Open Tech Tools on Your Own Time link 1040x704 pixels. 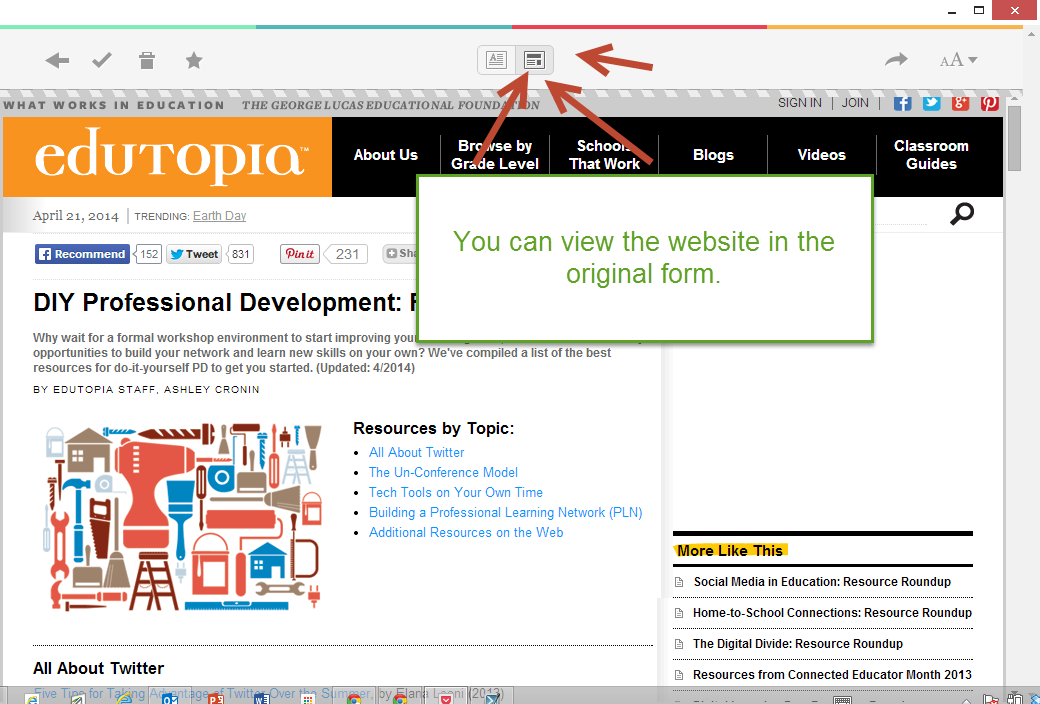point(456,492)
